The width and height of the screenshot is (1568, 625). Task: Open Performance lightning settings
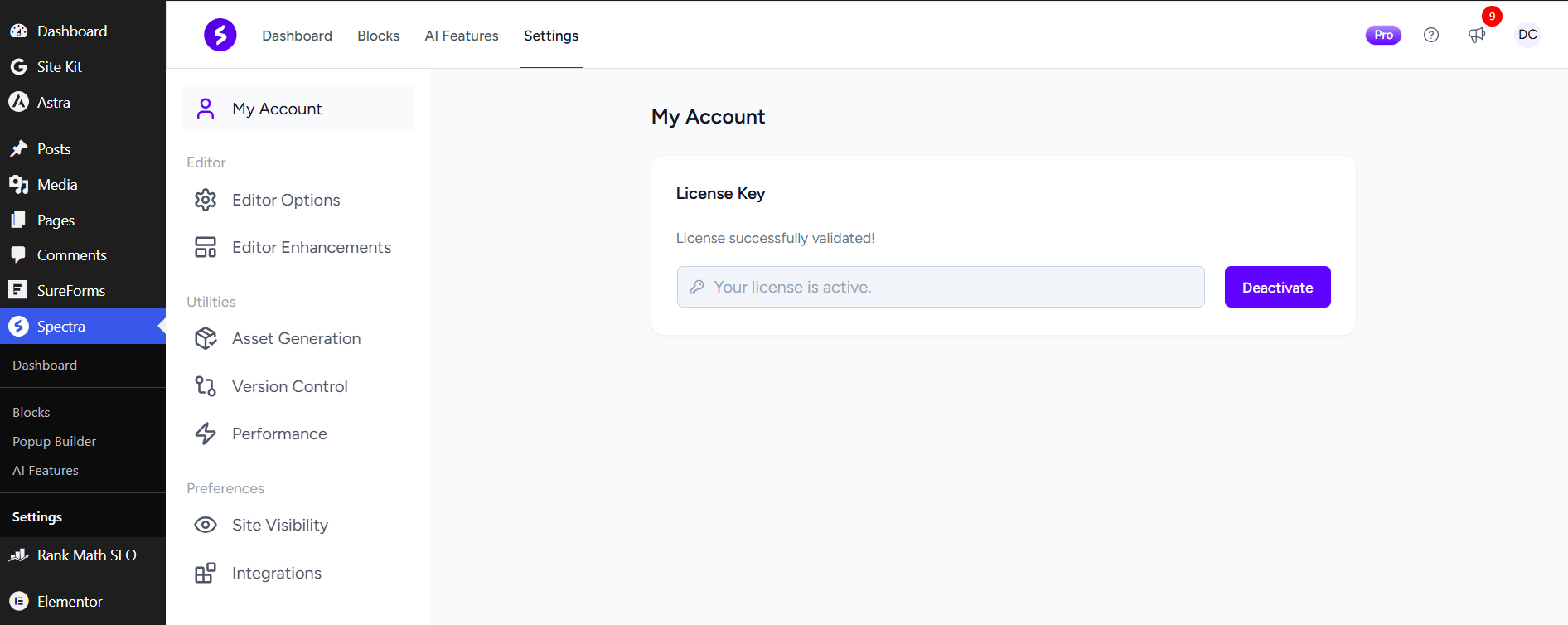tap(279, 434)
